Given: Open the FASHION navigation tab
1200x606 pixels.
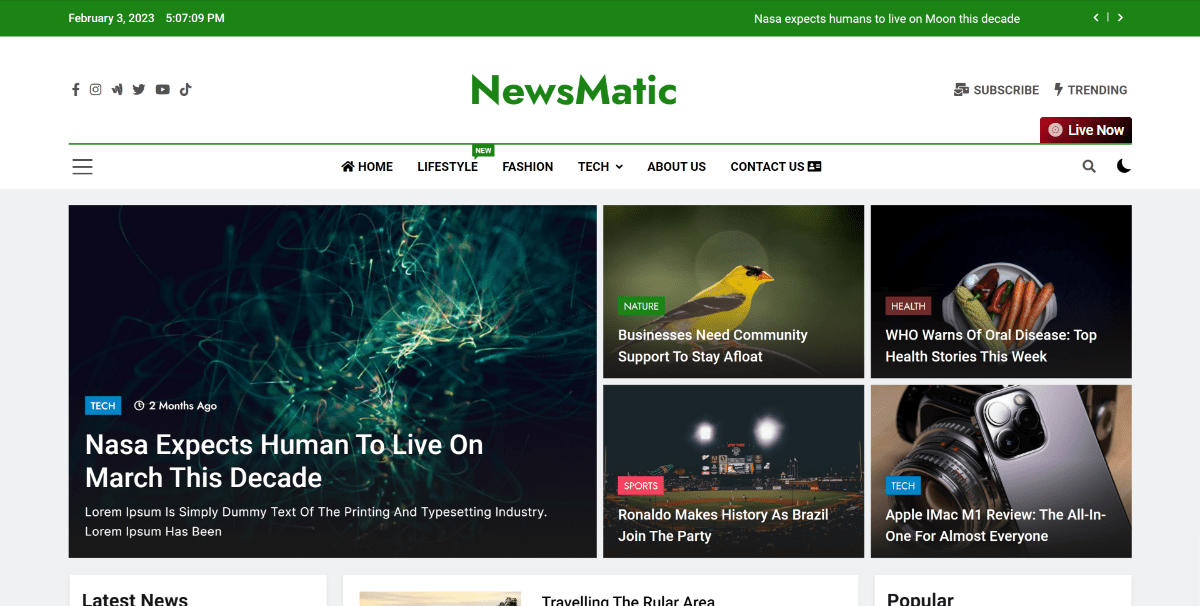Looking at the screenshot, I should coord(527,166).
